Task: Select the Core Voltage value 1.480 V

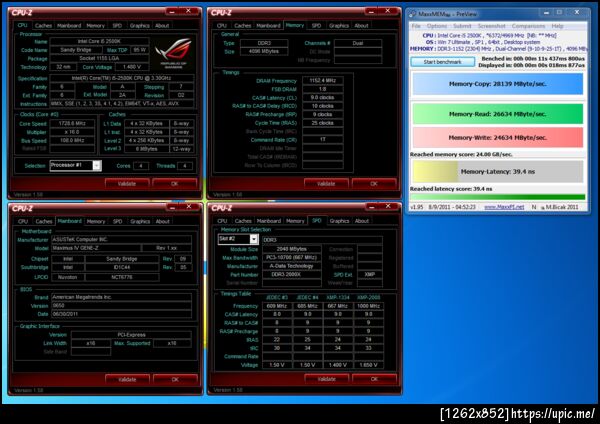Action: tap(132, 67)
